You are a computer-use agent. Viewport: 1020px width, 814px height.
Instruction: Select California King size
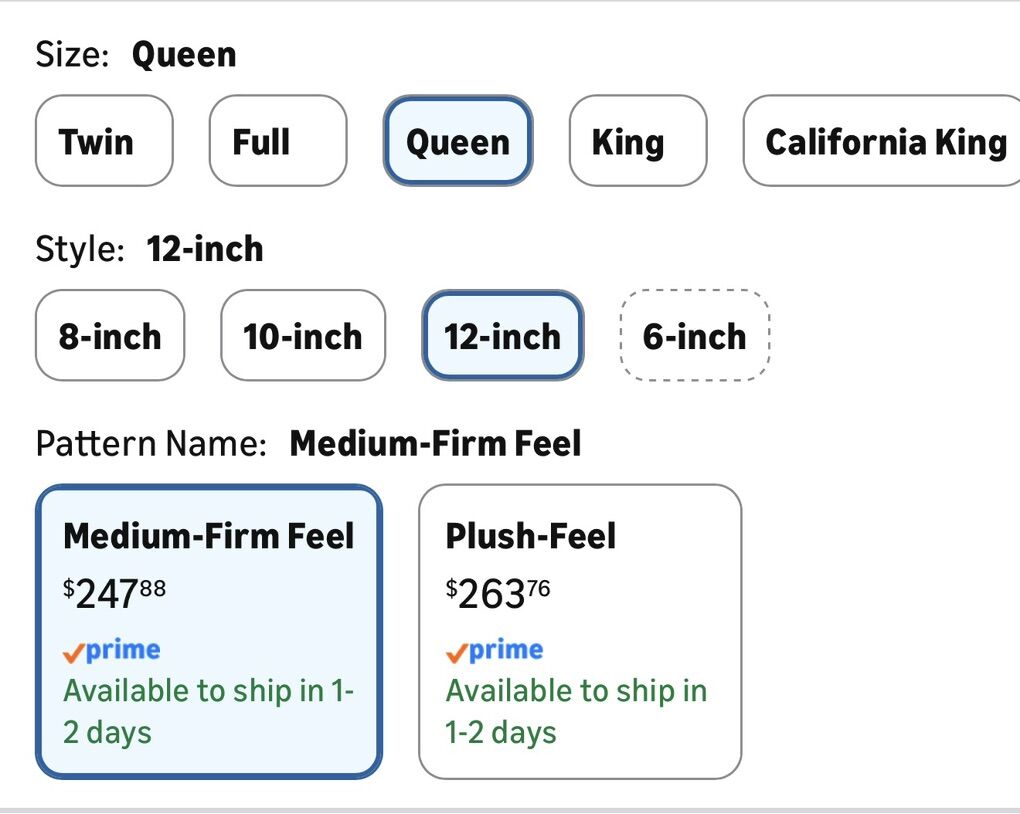(884, 141)
